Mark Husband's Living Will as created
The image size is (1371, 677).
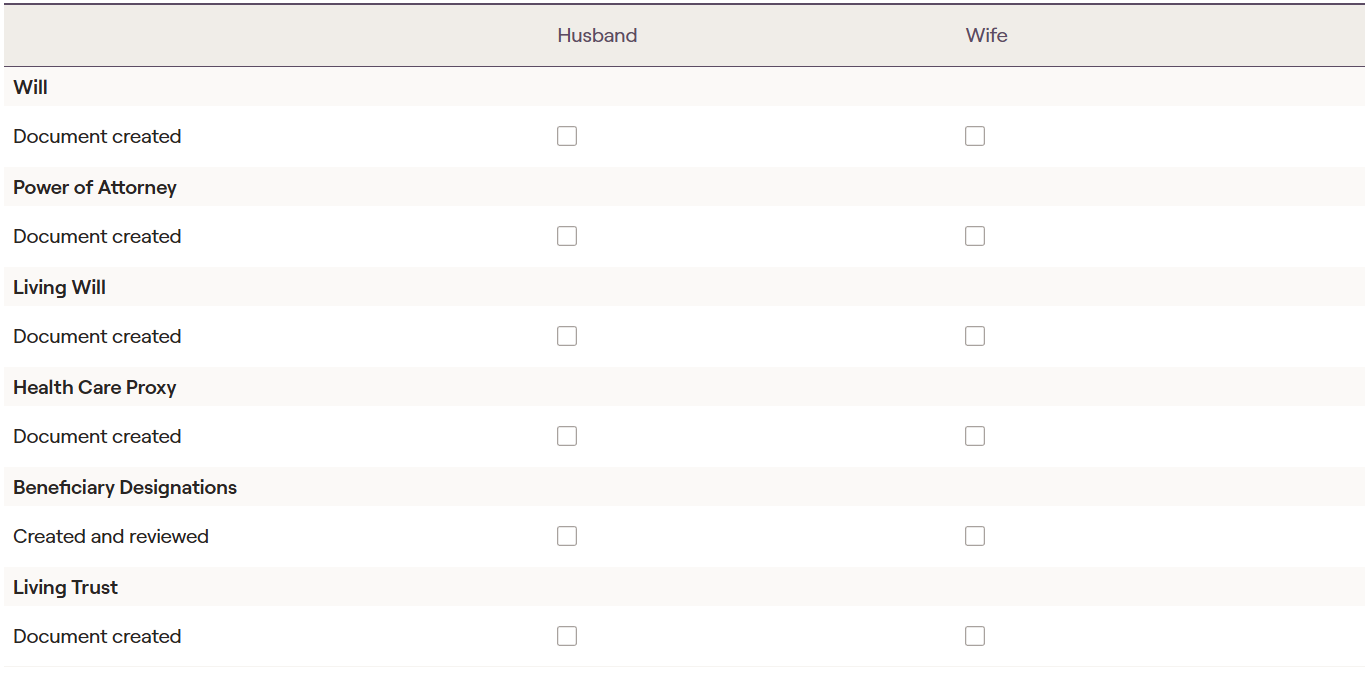coord(567,336)
